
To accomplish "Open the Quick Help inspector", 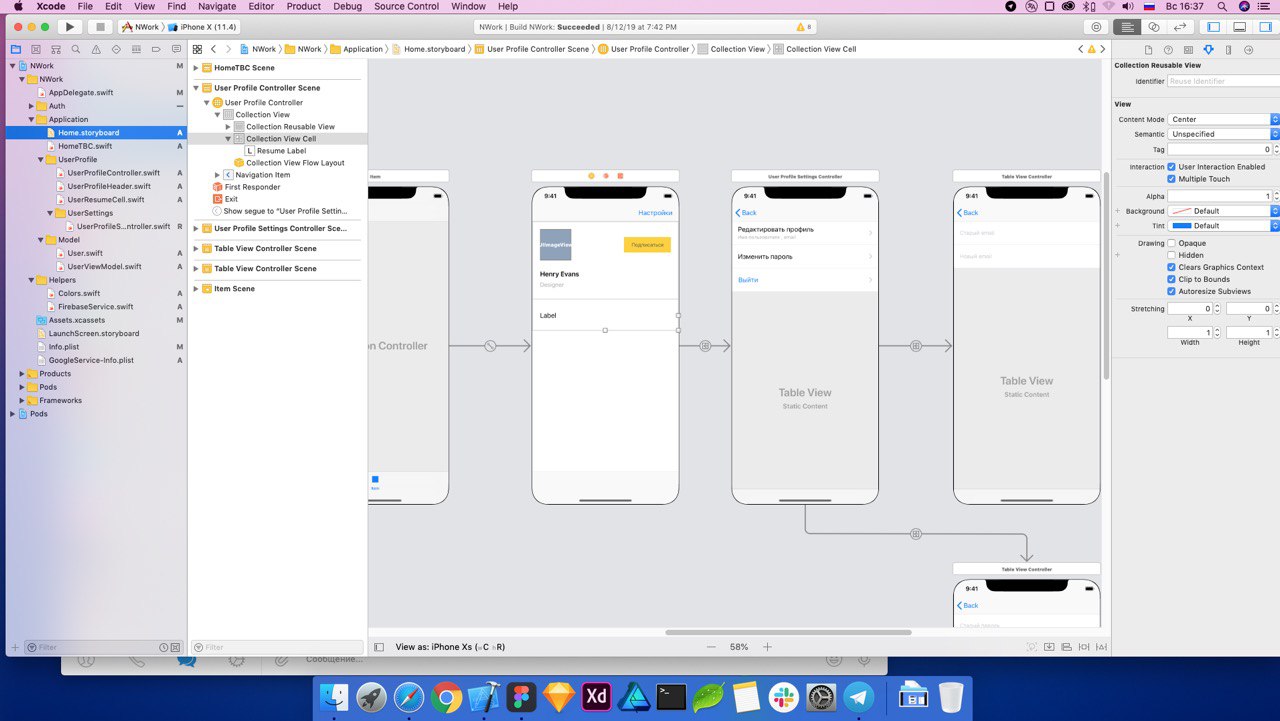I will coord(1168,49).
